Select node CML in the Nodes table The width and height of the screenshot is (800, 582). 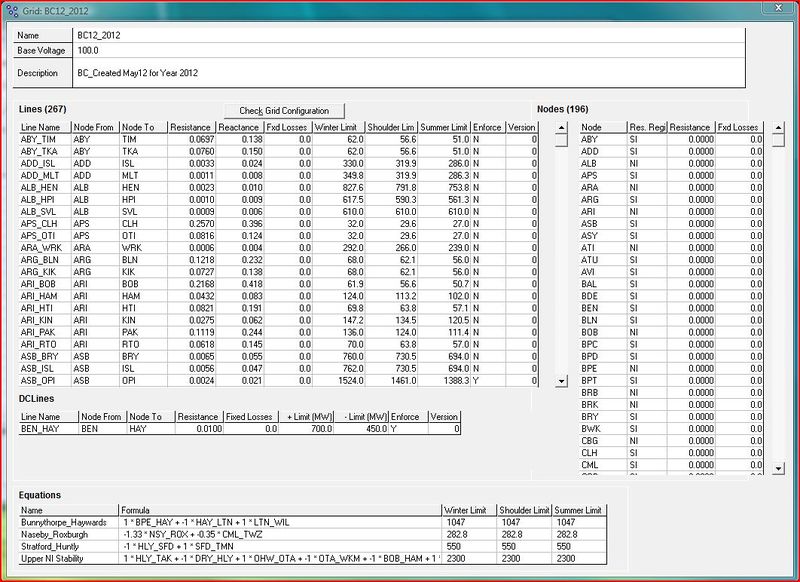pyautogui.click(x=603, y=465)
